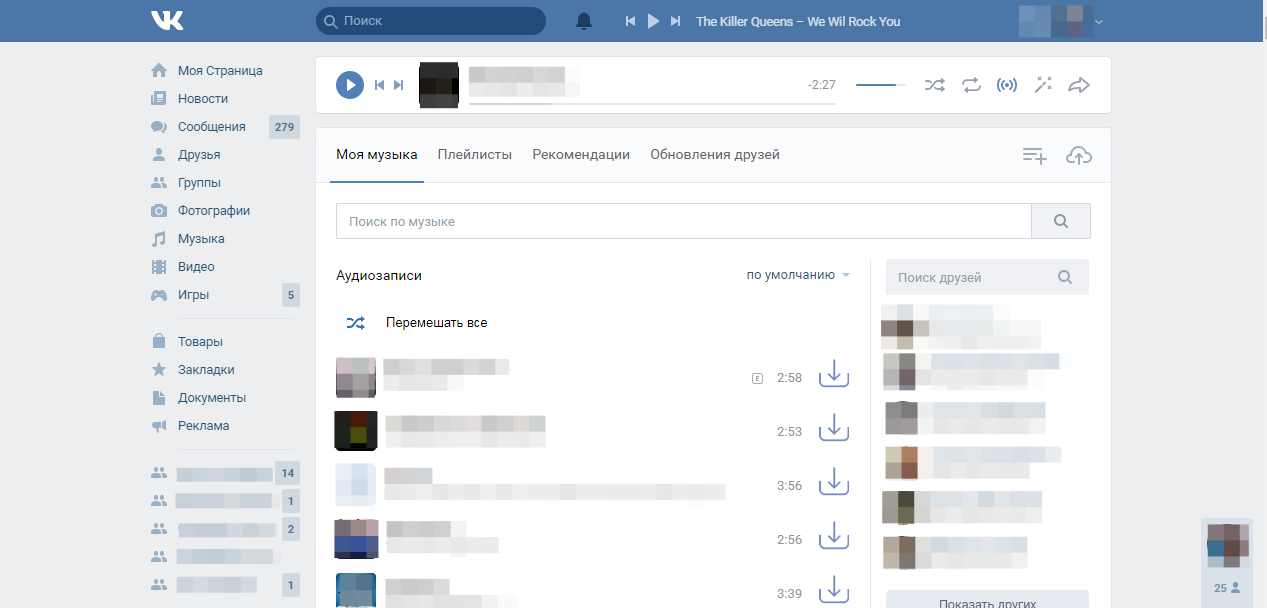
Task: Open the "по умолчанию" sorting dropdown
Action: pyautogui.click(x=795, y=274)
